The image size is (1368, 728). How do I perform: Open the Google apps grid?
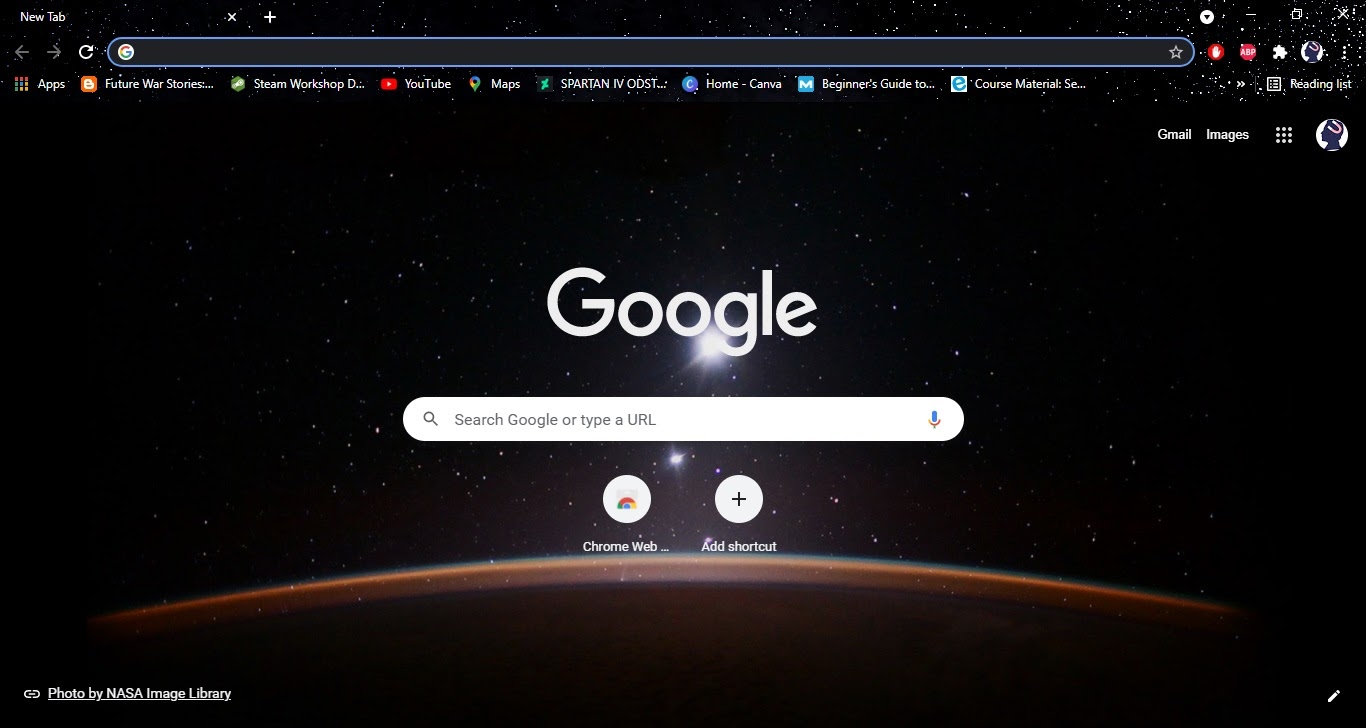(x=1284, y=134)
